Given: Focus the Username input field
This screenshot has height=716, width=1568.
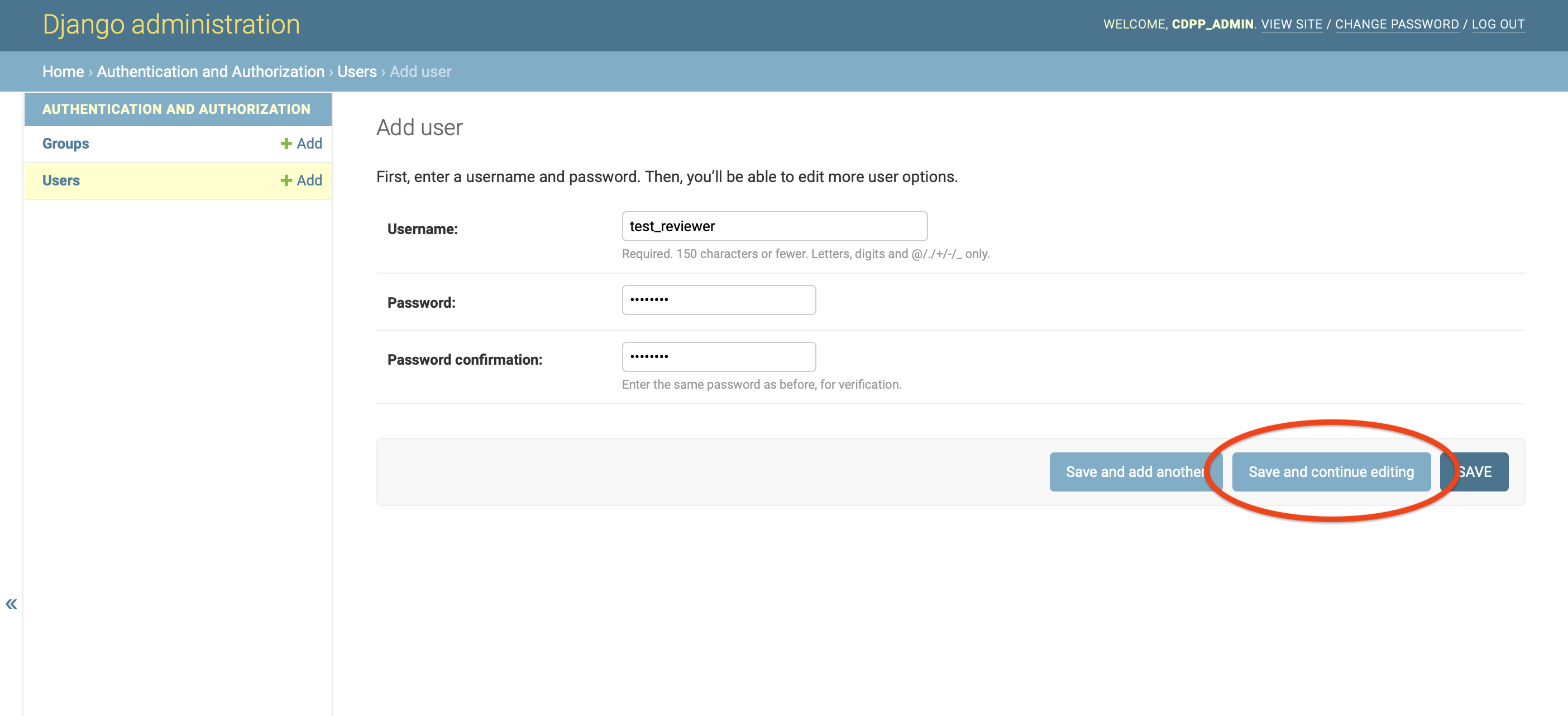Looking at the screenshot, I should pyautogui.click(x=775, y=226).
